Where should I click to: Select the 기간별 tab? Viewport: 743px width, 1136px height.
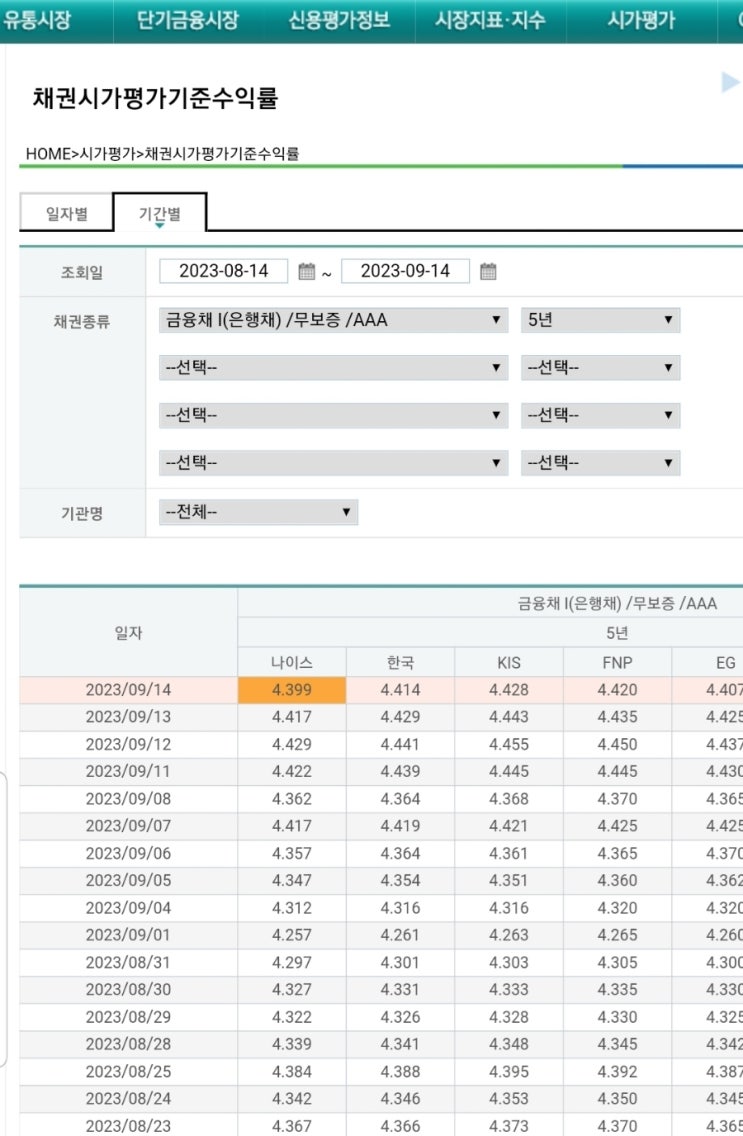tap(160, 214)
